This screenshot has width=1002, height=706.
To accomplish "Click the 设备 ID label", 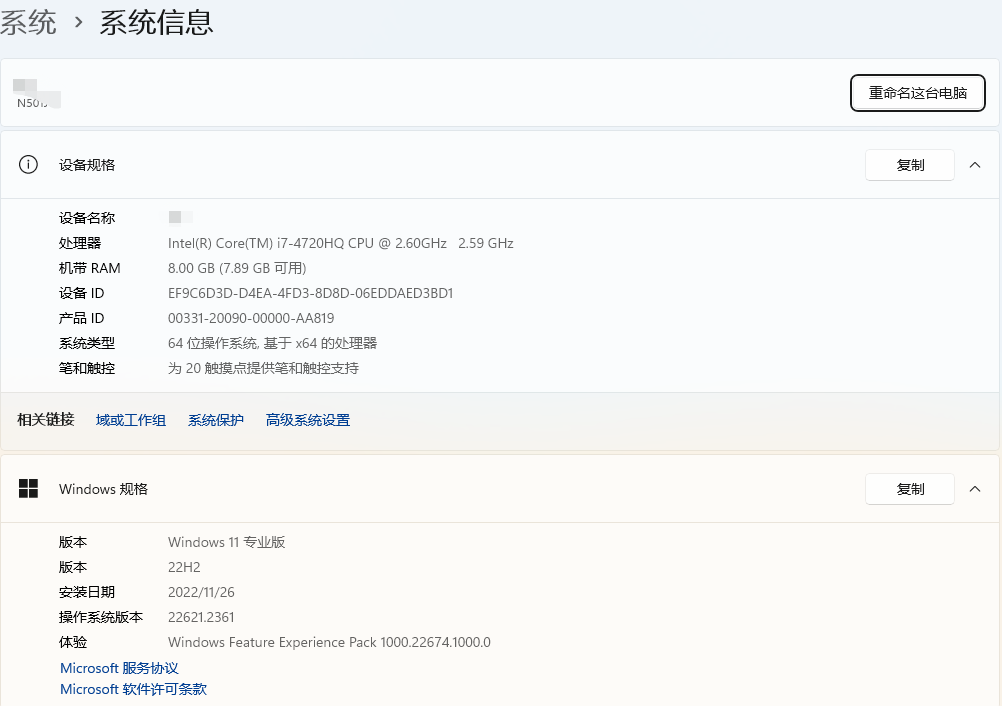I will pos(81,293).
